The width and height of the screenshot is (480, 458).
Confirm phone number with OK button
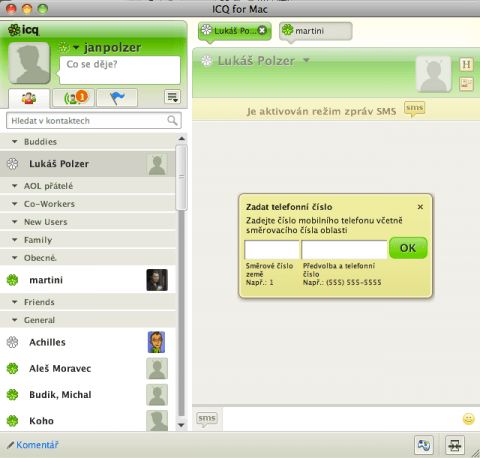tap(408, 248)
